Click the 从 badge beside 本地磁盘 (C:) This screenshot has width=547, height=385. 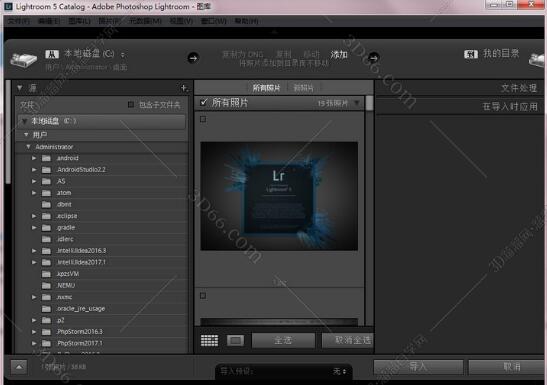[52, 54]
